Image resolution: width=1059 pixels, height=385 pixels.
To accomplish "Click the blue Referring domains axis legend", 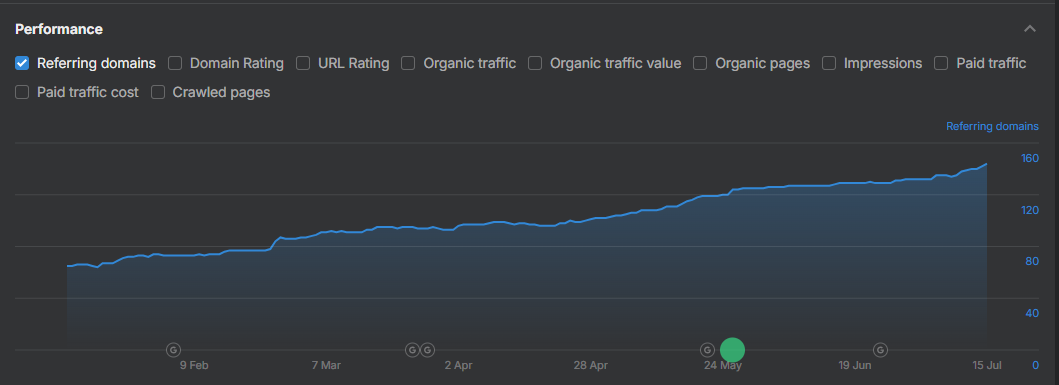I will [992, 126].
